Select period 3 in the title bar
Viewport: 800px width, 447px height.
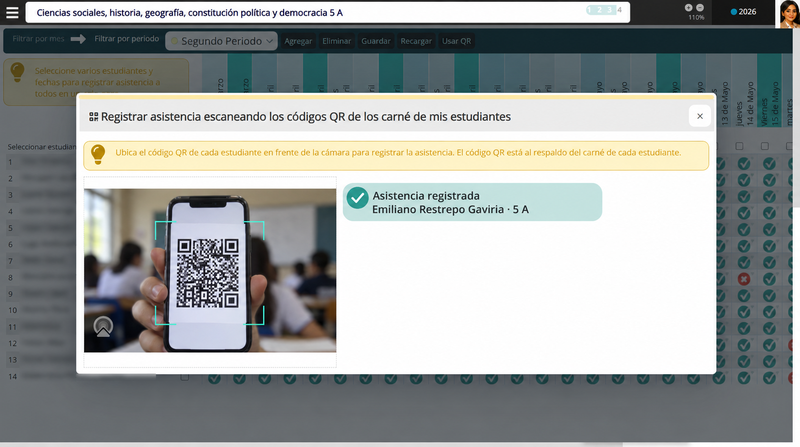[x=609, y=10]
